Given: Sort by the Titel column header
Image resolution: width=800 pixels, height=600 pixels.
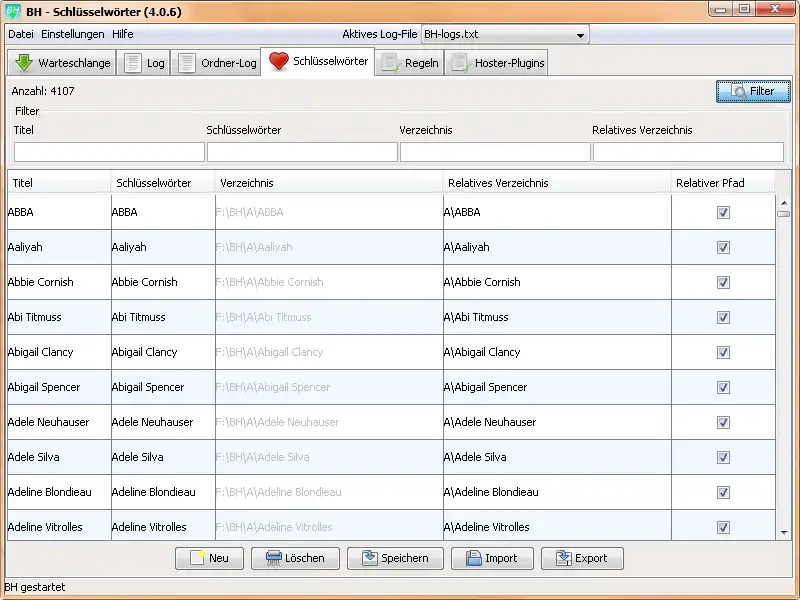Looking at the screenshot, I should [x=59, y=183].
